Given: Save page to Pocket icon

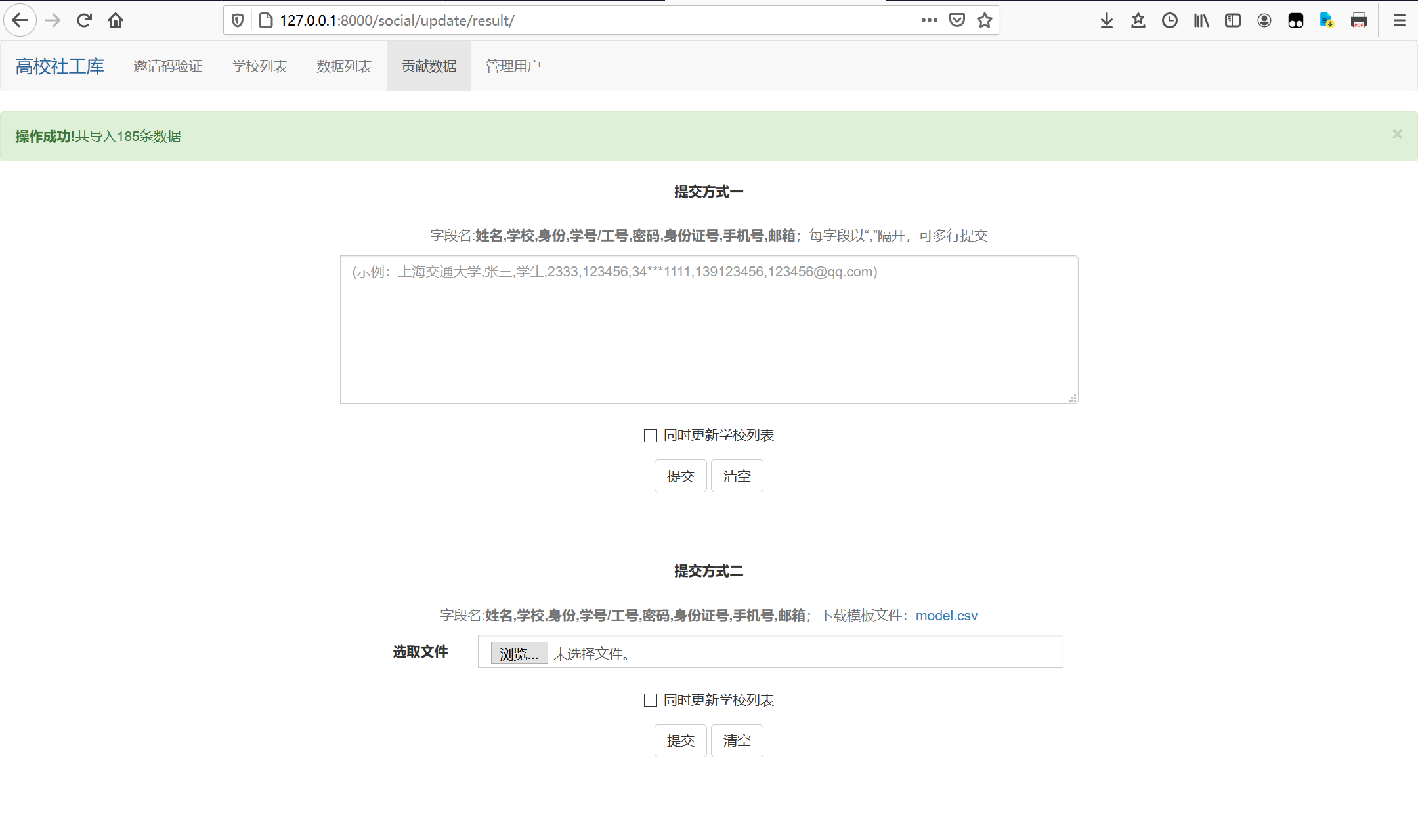Looking at the screenshot, I should click(957, 20).
